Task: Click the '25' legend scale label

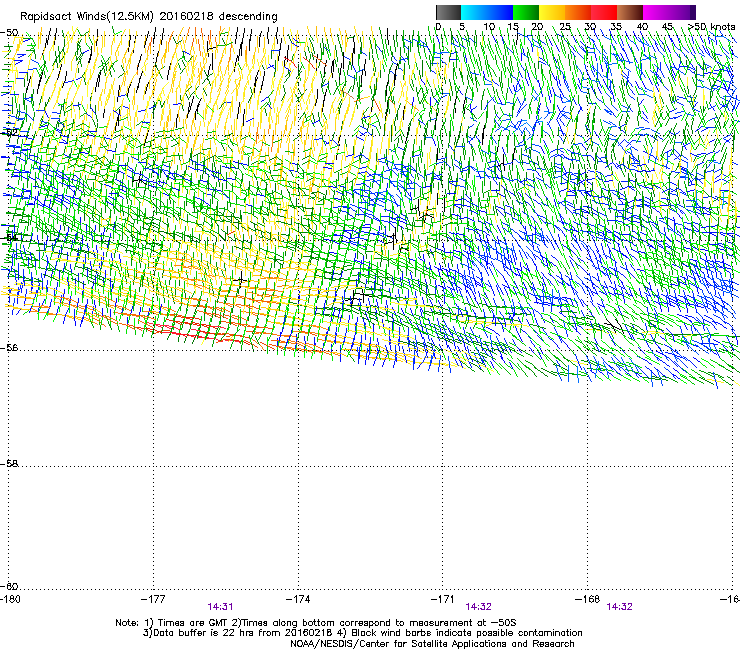Action: click(x=565, y=27)
